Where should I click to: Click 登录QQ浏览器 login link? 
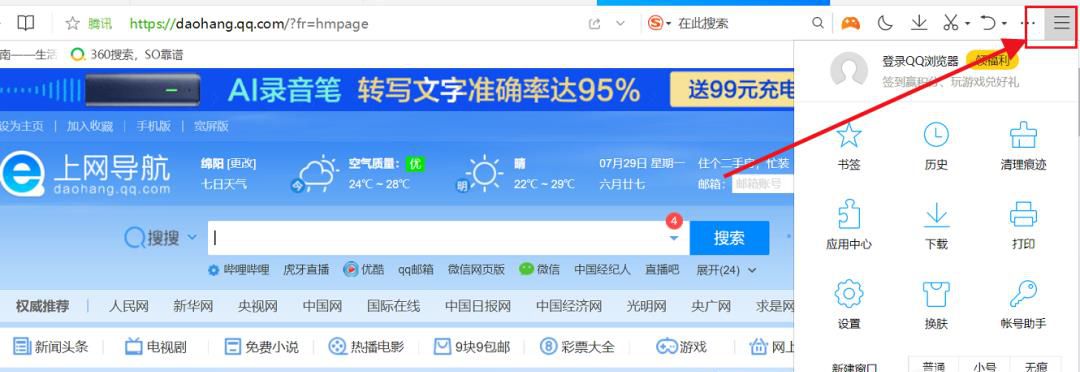pos(920,61)
